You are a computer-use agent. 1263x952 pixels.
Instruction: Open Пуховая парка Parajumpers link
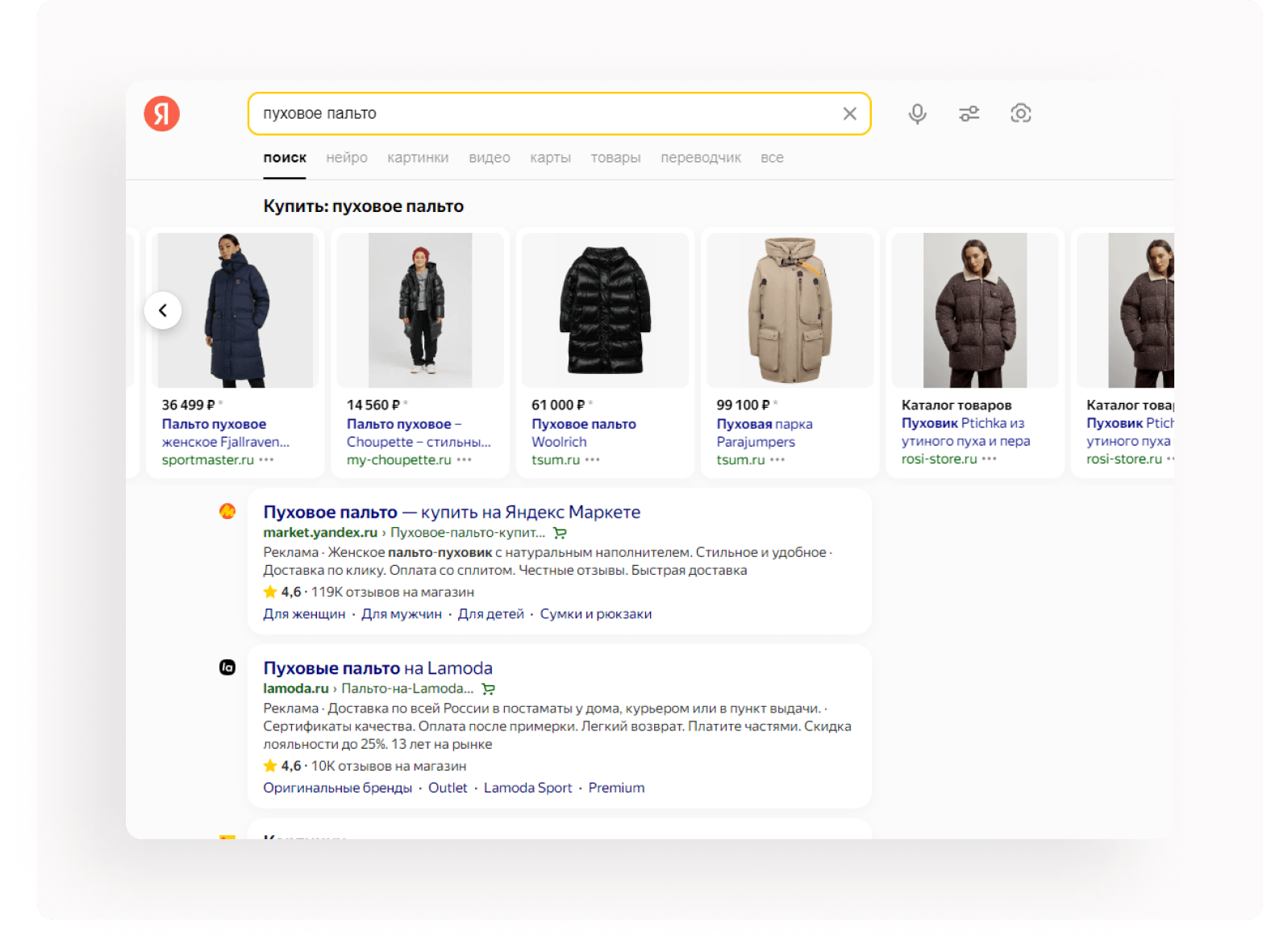coord(765,433)
